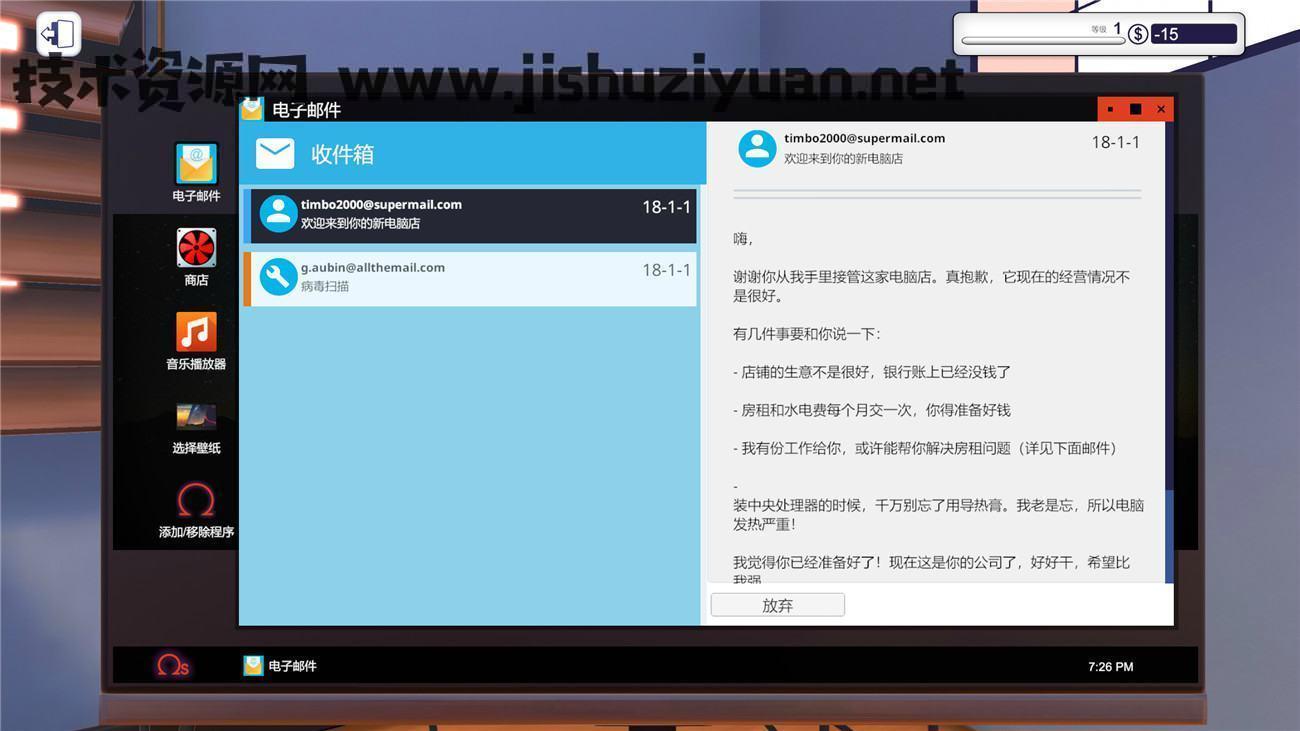Screen dimensions: 1300x731
Task: Click the wrench icon on g.aubin email
Action: click(x=278, y=277)
